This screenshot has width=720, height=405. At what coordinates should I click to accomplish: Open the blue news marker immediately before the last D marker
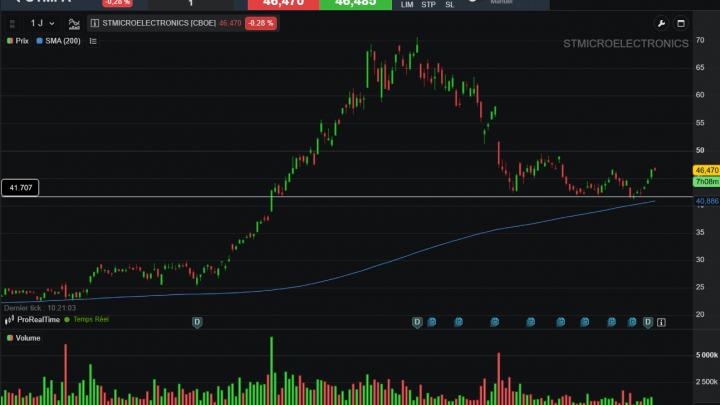tap(632, 322)
